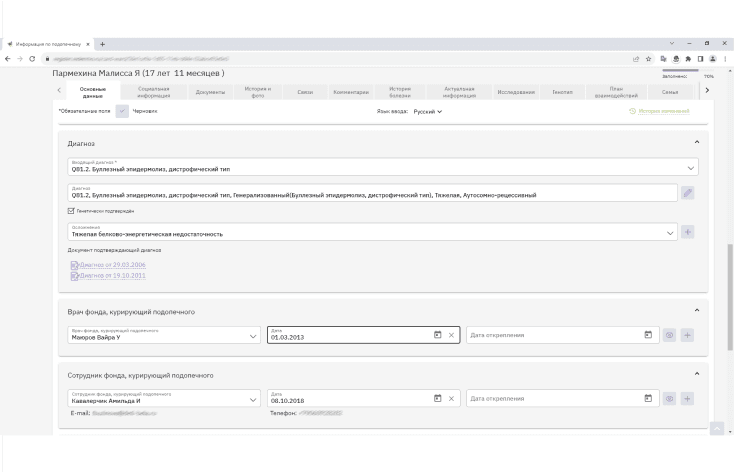Image resolution: width=735 pixels, height=473 pixels.
Task: Close the Информация по подопечному browser tab
Action: coord(88,44)
